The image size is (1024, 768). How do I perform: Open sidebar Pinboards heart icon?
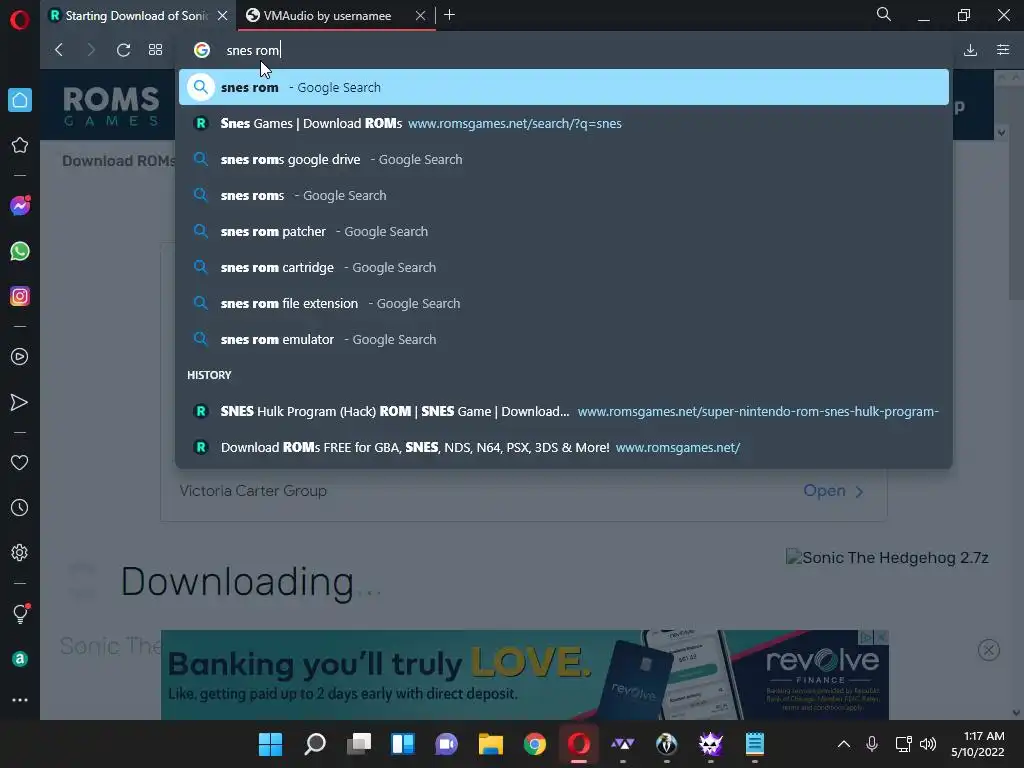point(20,462)
